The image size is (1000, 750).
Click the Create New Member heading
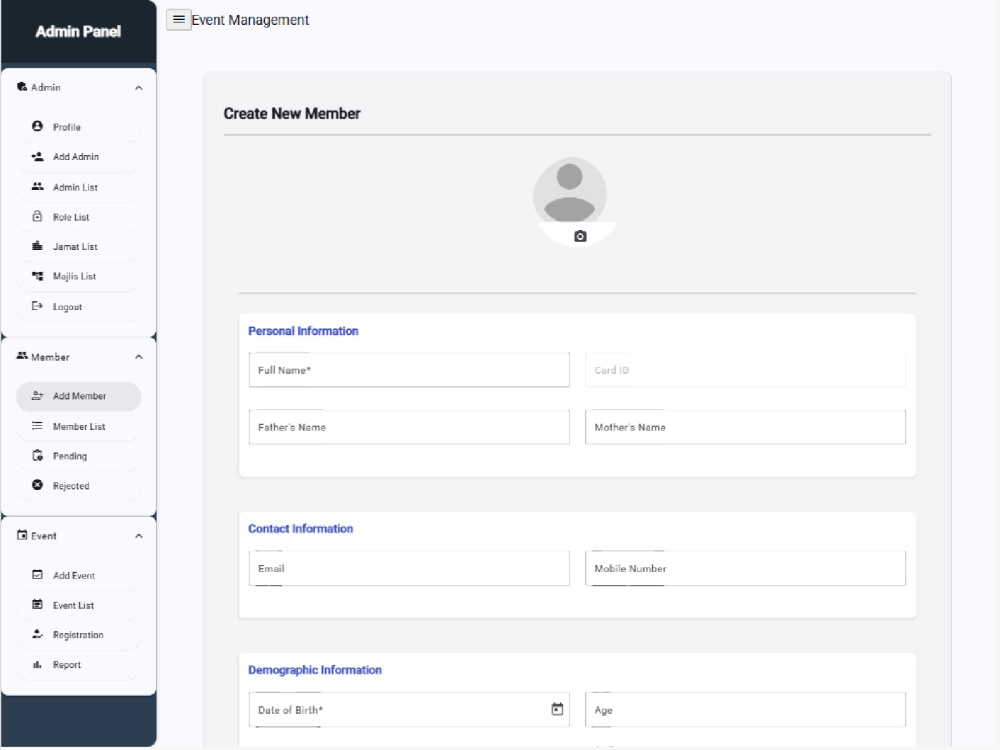click(291, 114)
